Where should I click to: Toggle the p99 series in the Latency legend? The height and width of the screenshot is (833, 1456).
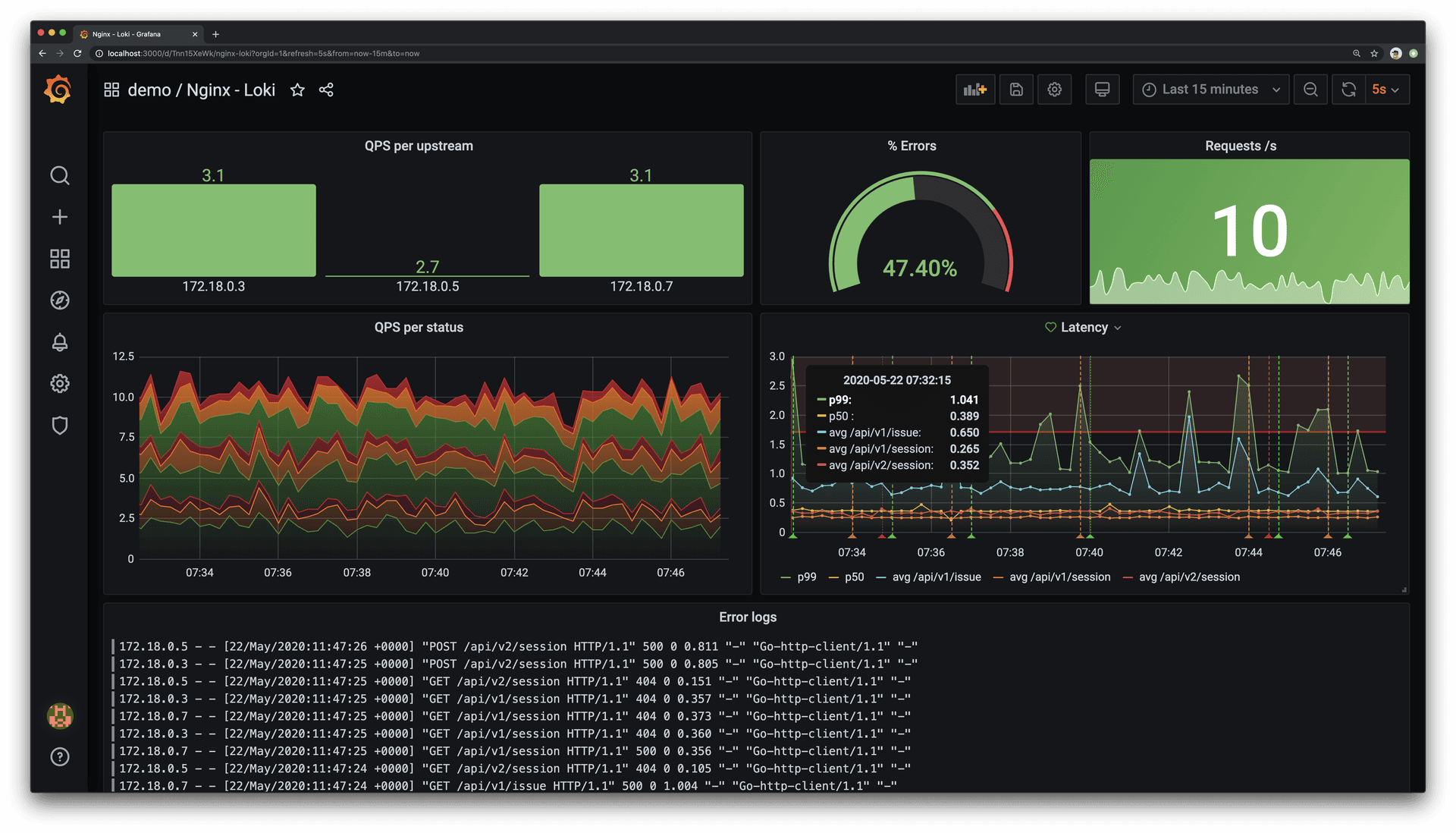(808, 577)
